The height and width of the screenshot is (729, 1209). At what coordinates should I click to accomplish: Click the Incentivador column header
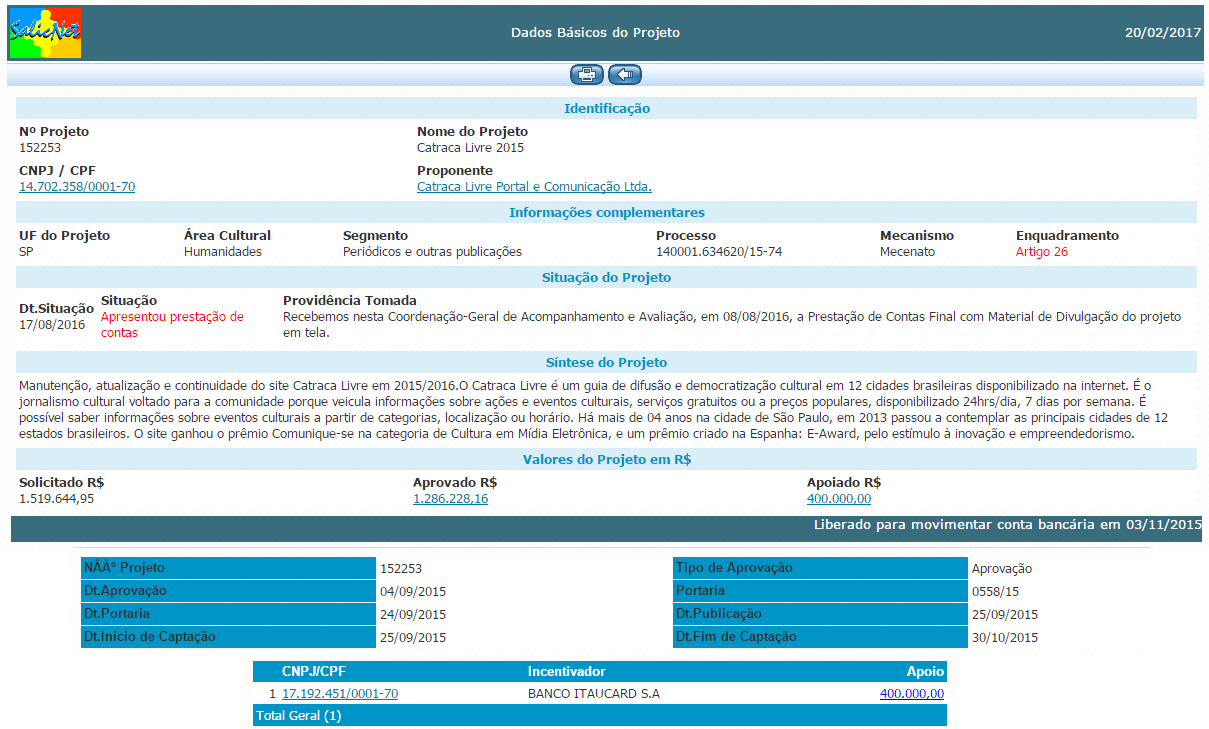click(567, 672)
